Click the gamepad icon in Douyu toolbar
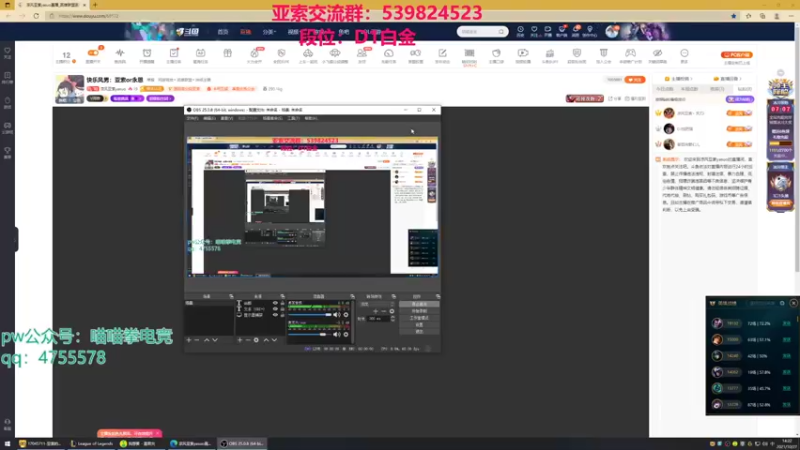 click(631, 53)
